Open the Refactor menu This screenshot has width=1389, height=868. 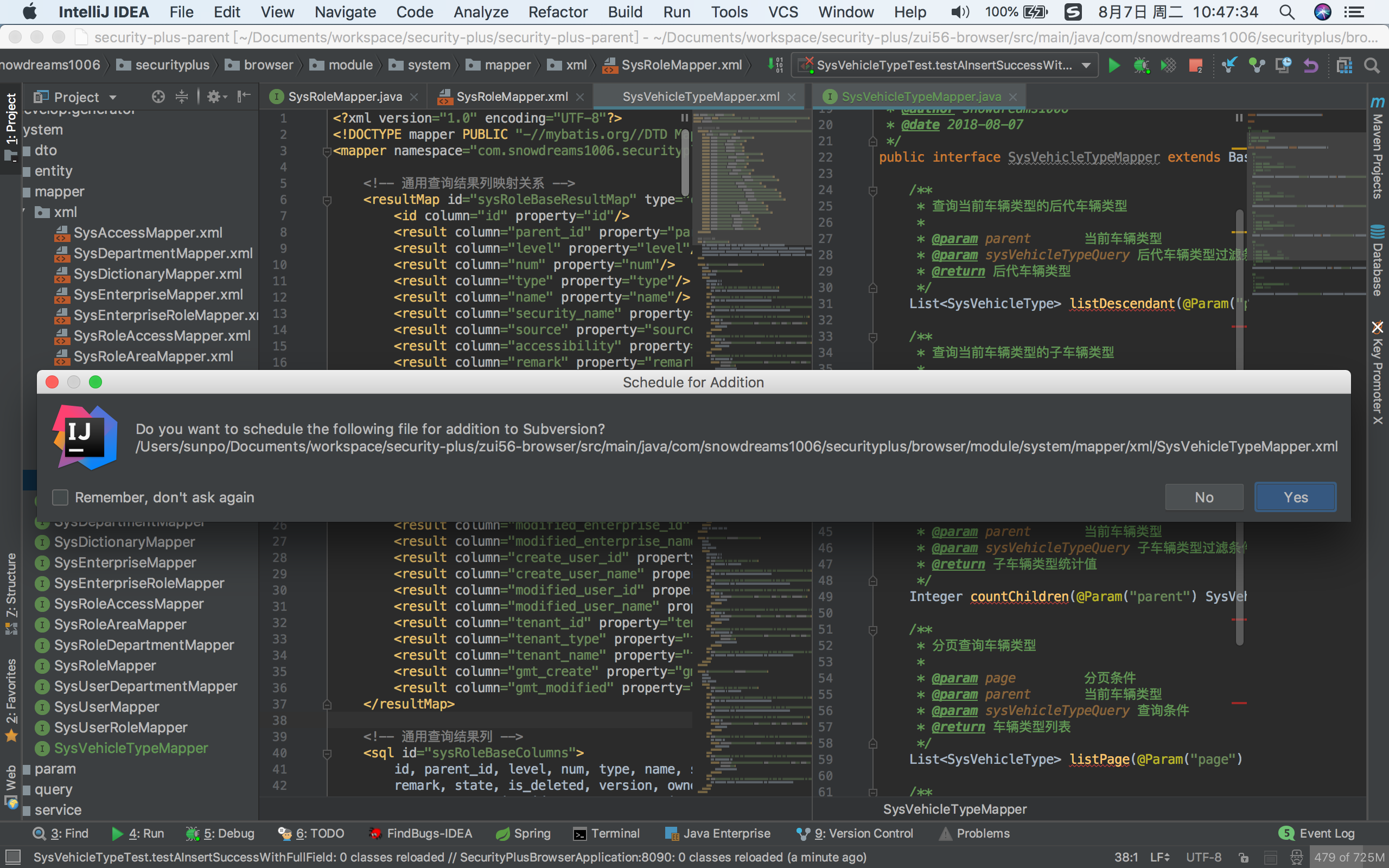point(558,12)
